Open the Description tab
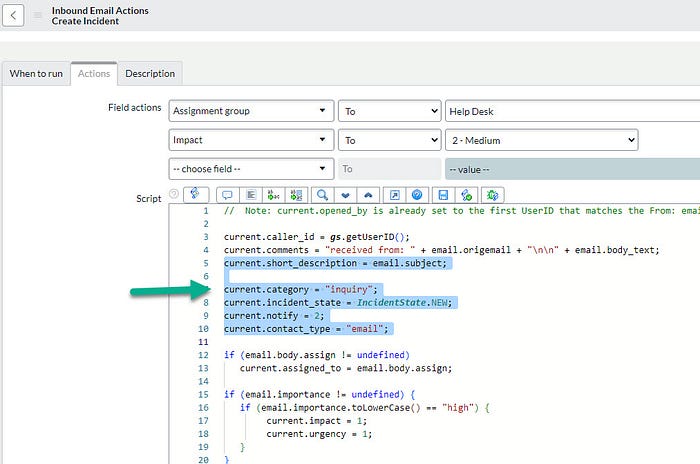Image resolution: width=700 pixels, height=464 pixels. point(150,73)
